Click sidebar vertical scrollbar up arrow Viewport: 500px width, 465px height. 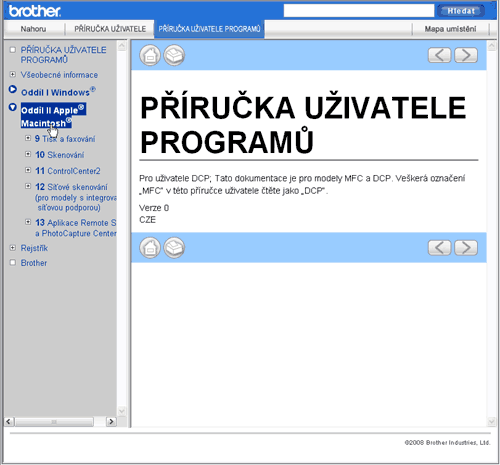(x=122, y=45)
